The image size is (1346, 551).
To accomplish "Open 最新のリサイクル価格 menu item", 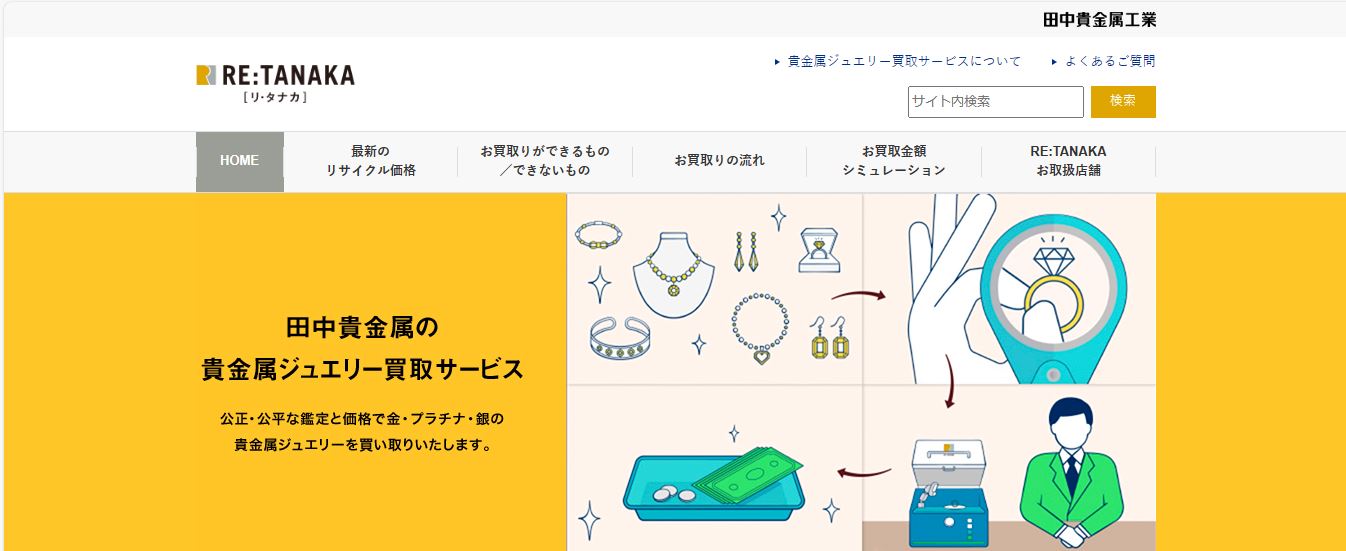I will click(x=370, y=161).
